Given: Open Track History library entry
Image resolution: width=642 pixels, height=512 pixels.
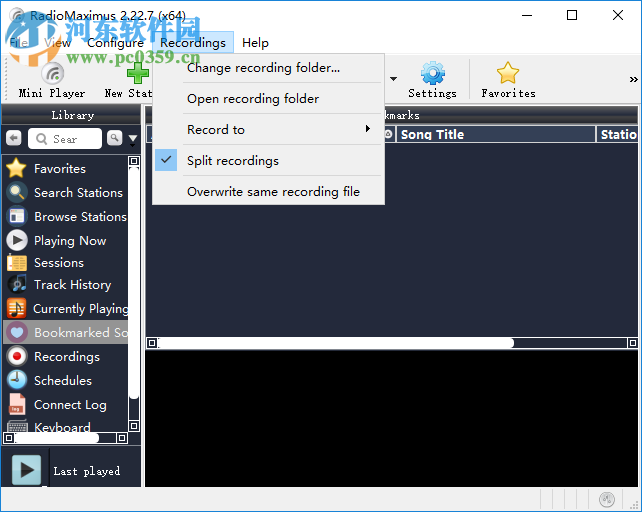Looking at the screenshot, I should click(72, 285).
